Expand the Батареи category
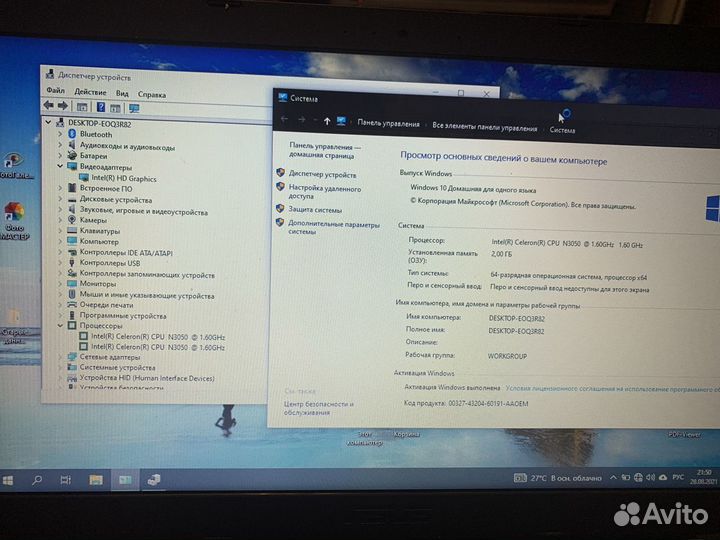 [60, 155]
